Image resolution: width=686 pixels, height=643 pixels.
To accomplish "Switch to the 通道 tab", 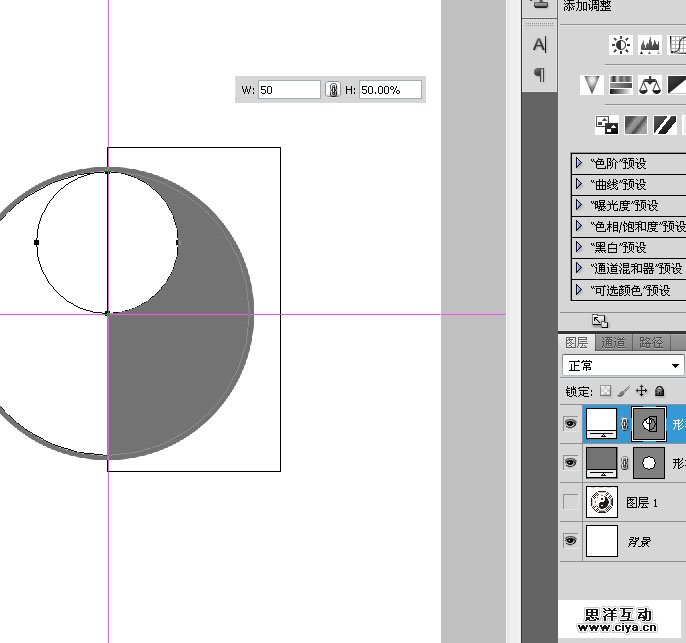I will pos(613,342).
